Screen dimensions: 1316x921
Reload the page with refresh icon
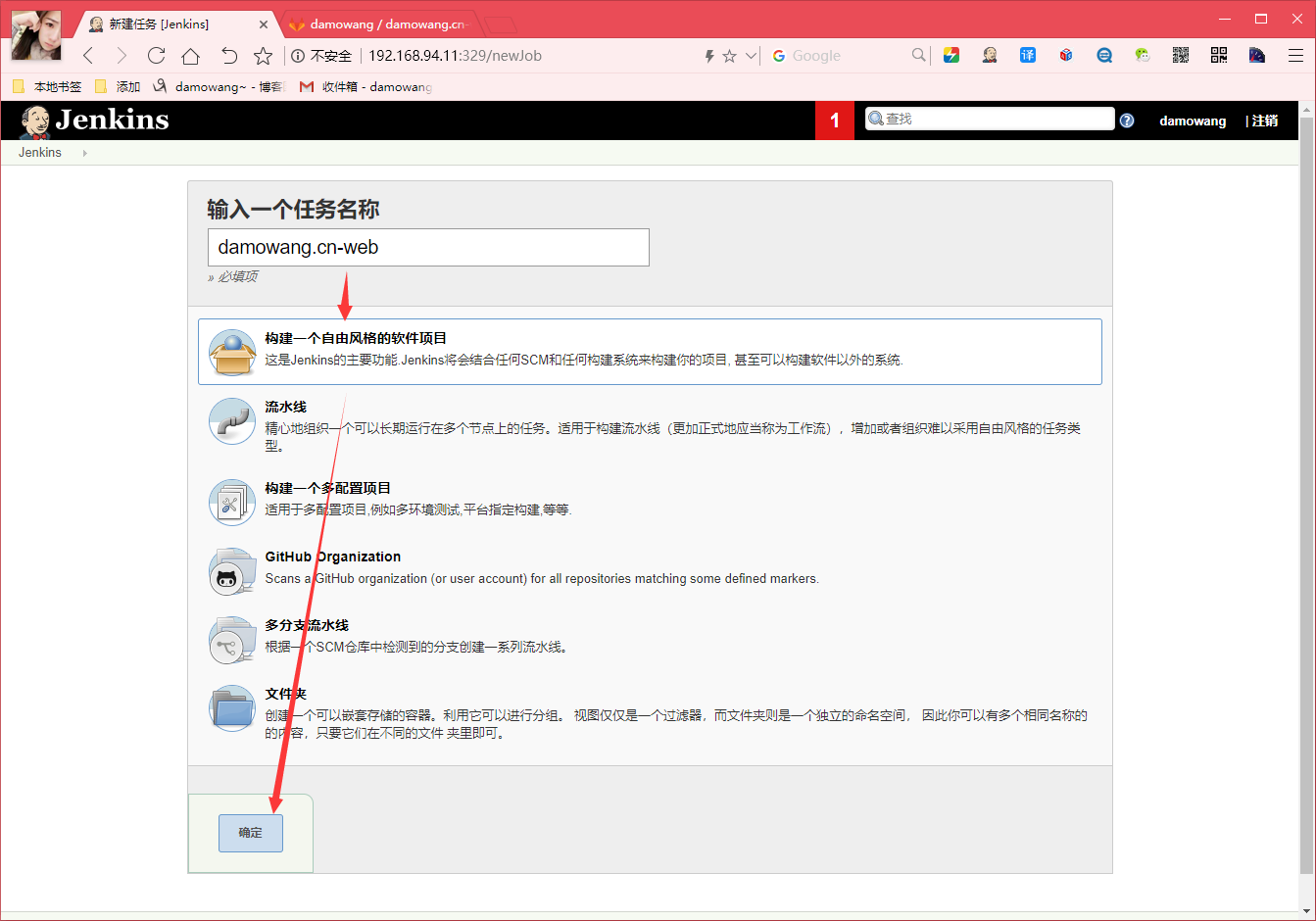click(156, 56)
